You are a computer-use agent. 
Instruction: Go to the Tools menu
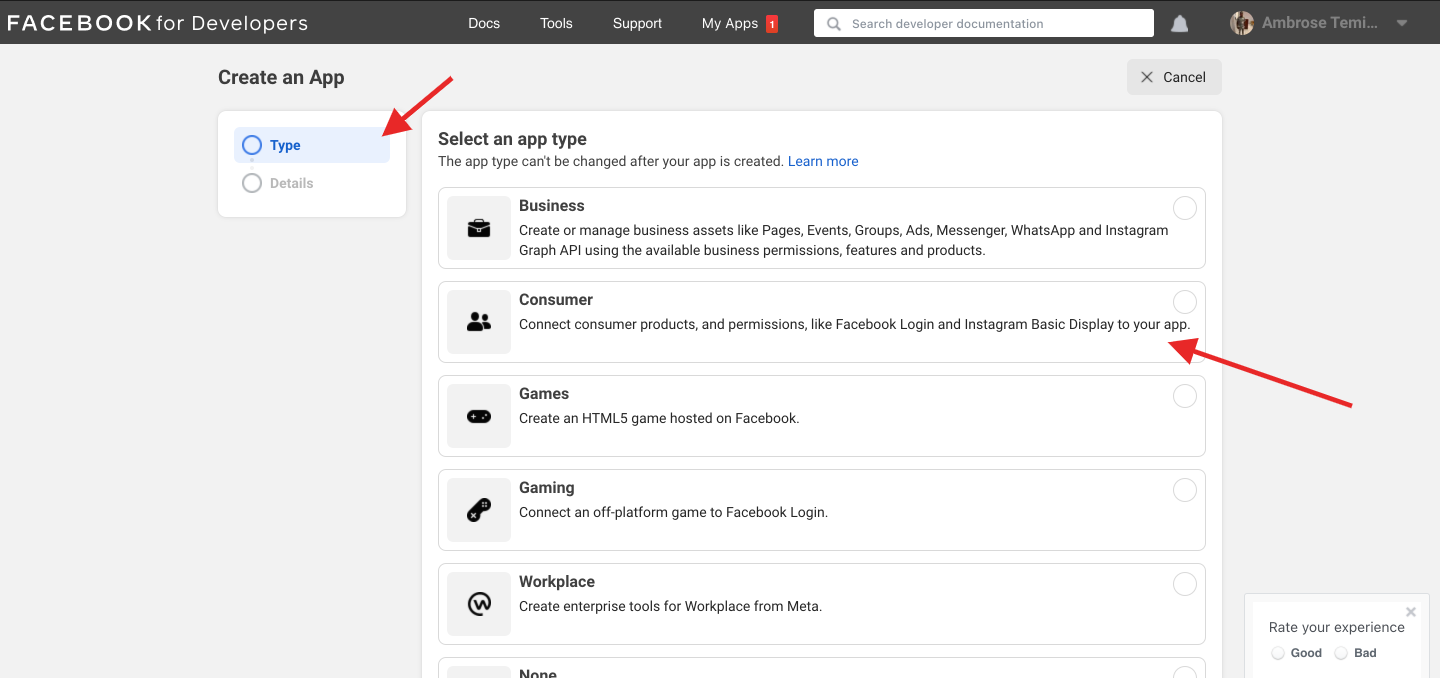tap(556, 23)
